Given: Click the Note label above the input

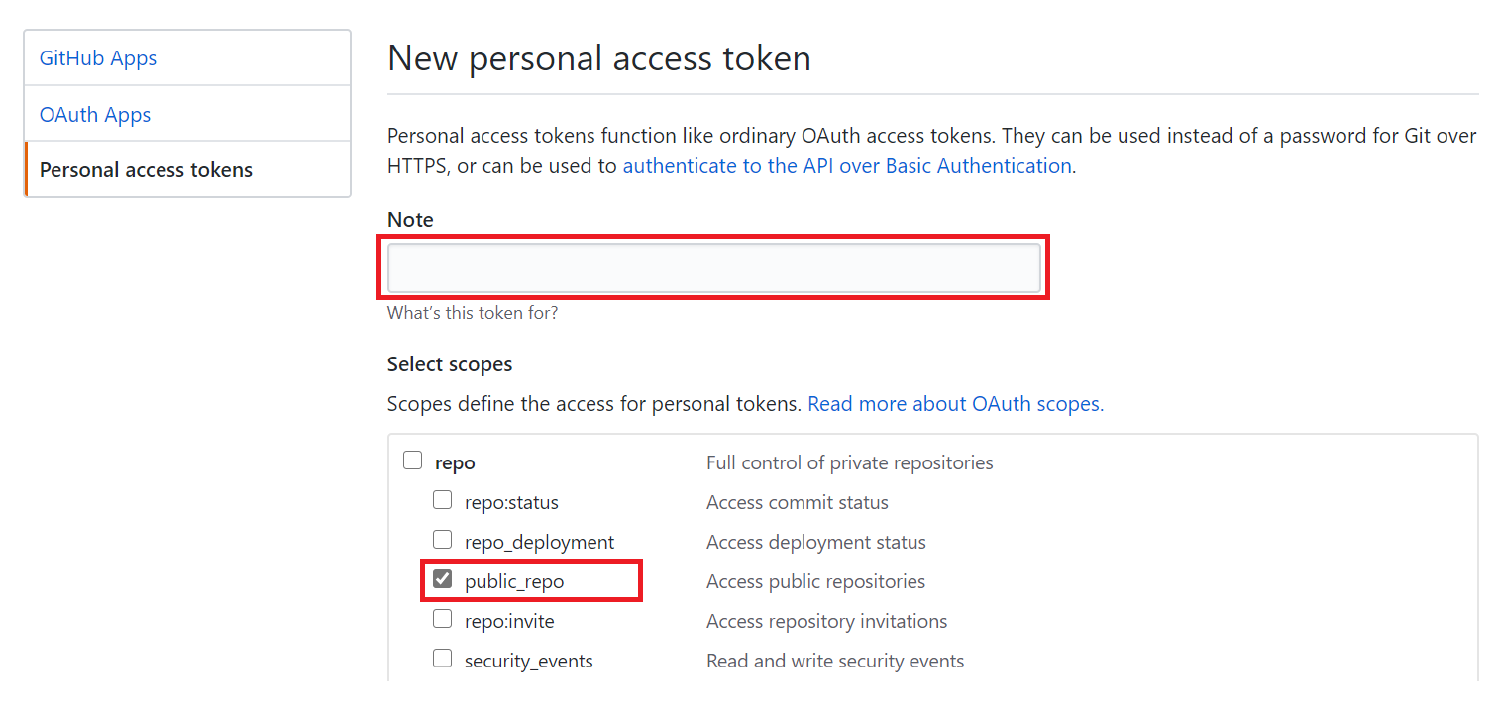Looking at the screenshot, I should tap(410, 220).
